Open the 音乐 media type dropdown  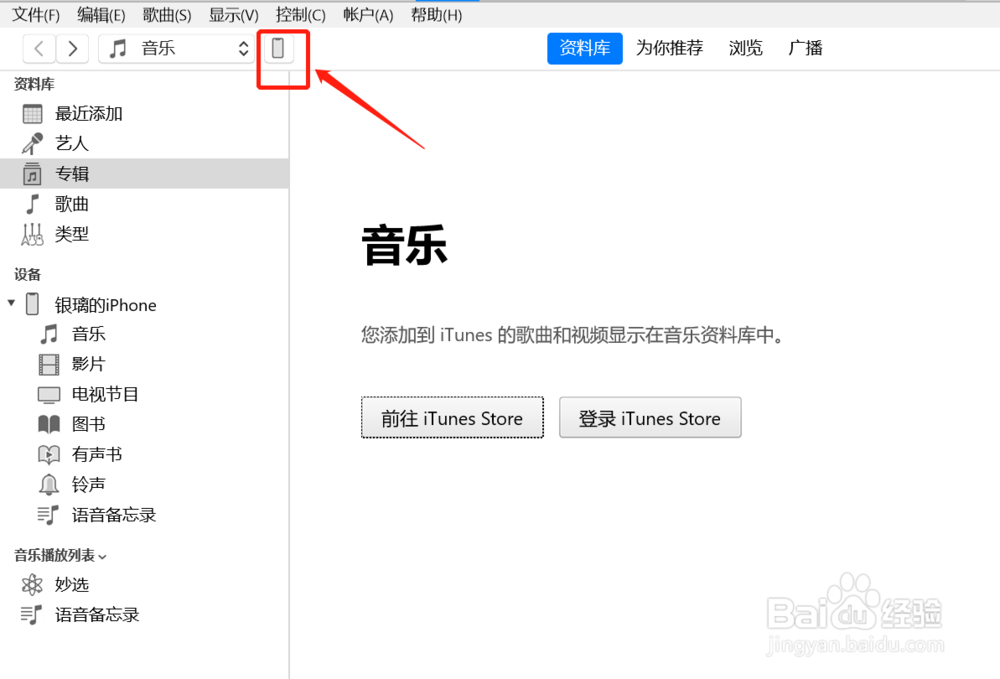point(176,48)
